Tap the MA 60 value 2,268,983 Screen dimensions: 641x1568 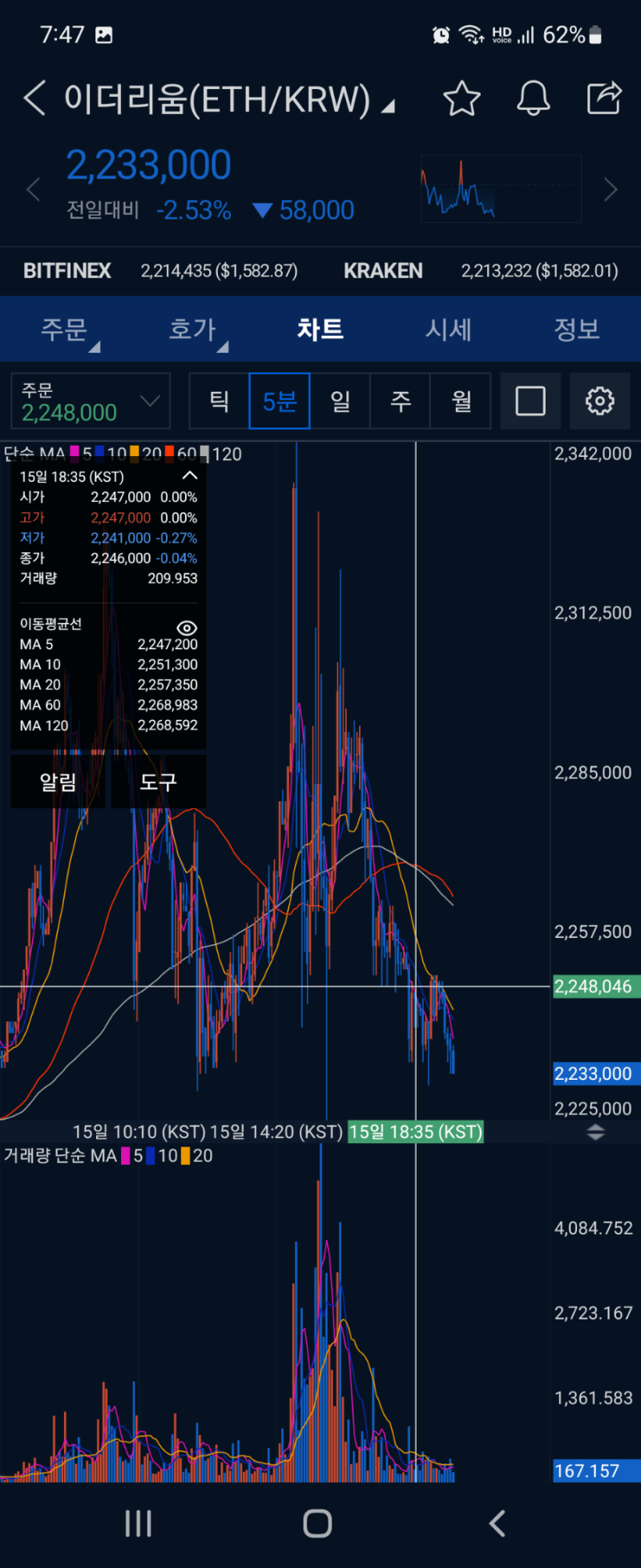167,705
